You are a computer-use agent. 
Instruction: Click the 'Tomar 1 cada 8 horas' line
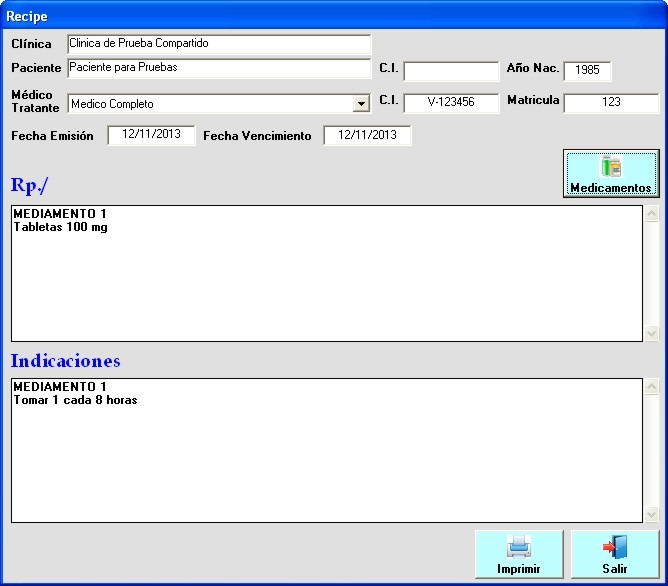pos(75,400)
